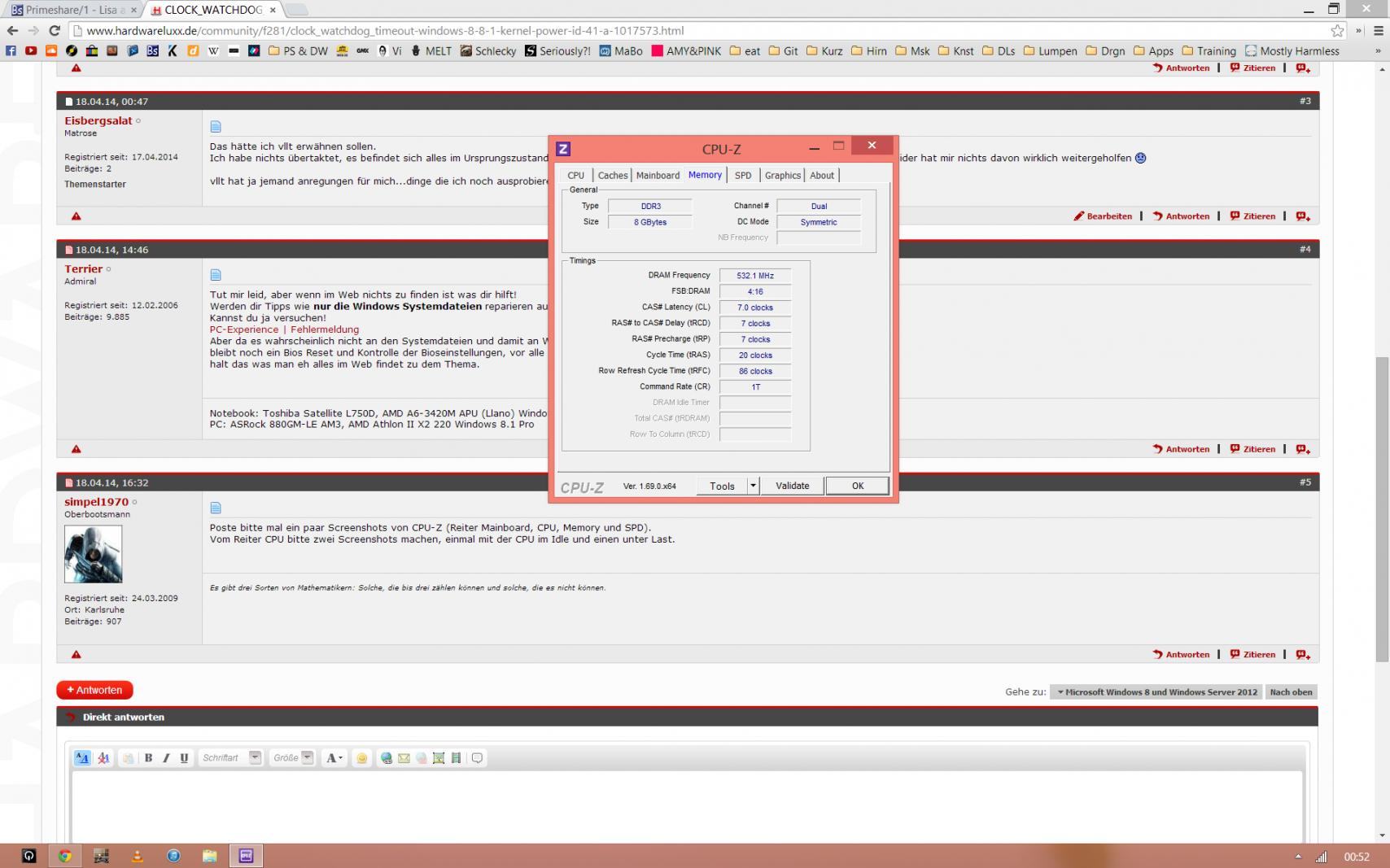
Task: Open the Facebook bookmark icon
Action: [x=11, y=50]
